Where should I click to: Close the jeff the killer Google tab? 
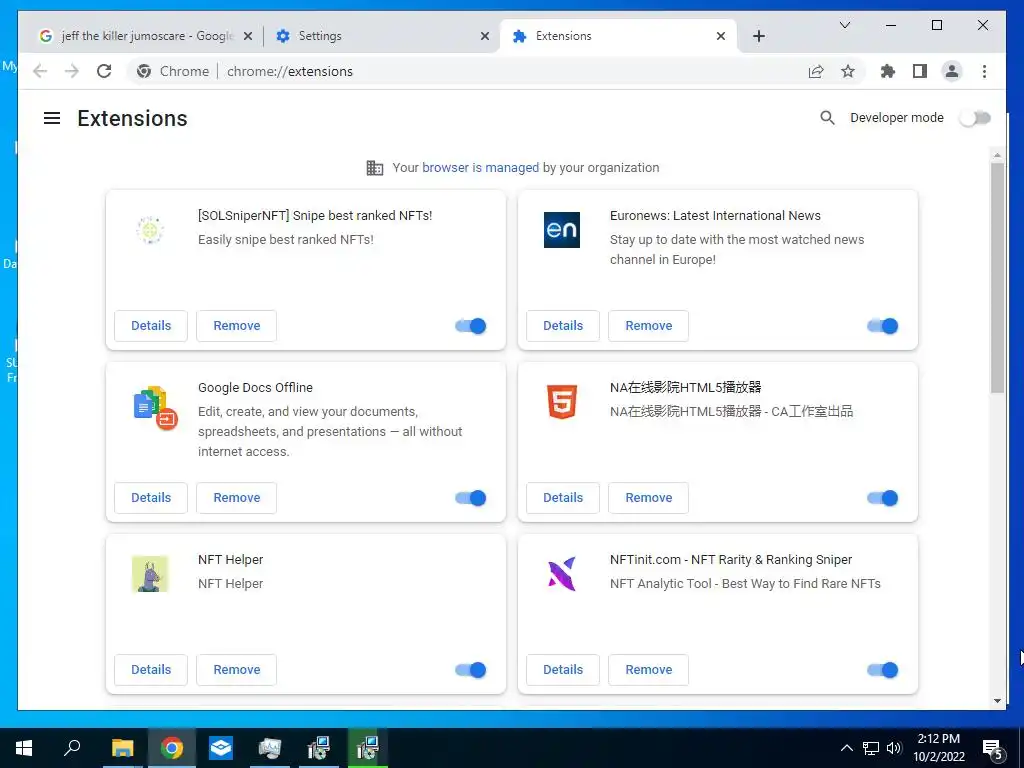(248, 36)
